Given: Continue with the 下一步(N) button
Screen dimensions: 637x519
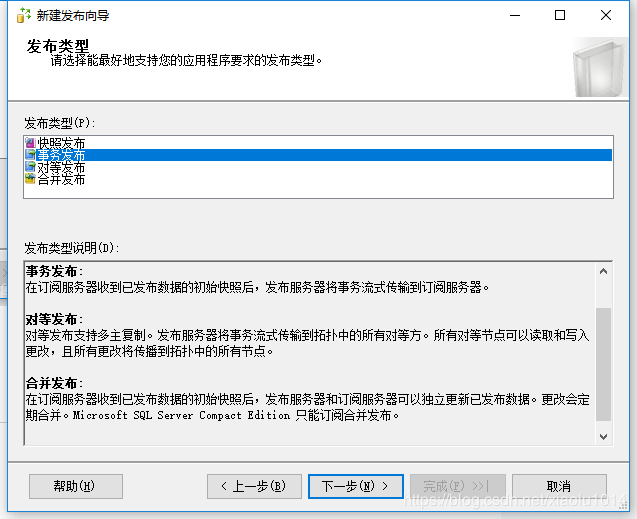Looking at the screenshot, I should pos(355,486).
